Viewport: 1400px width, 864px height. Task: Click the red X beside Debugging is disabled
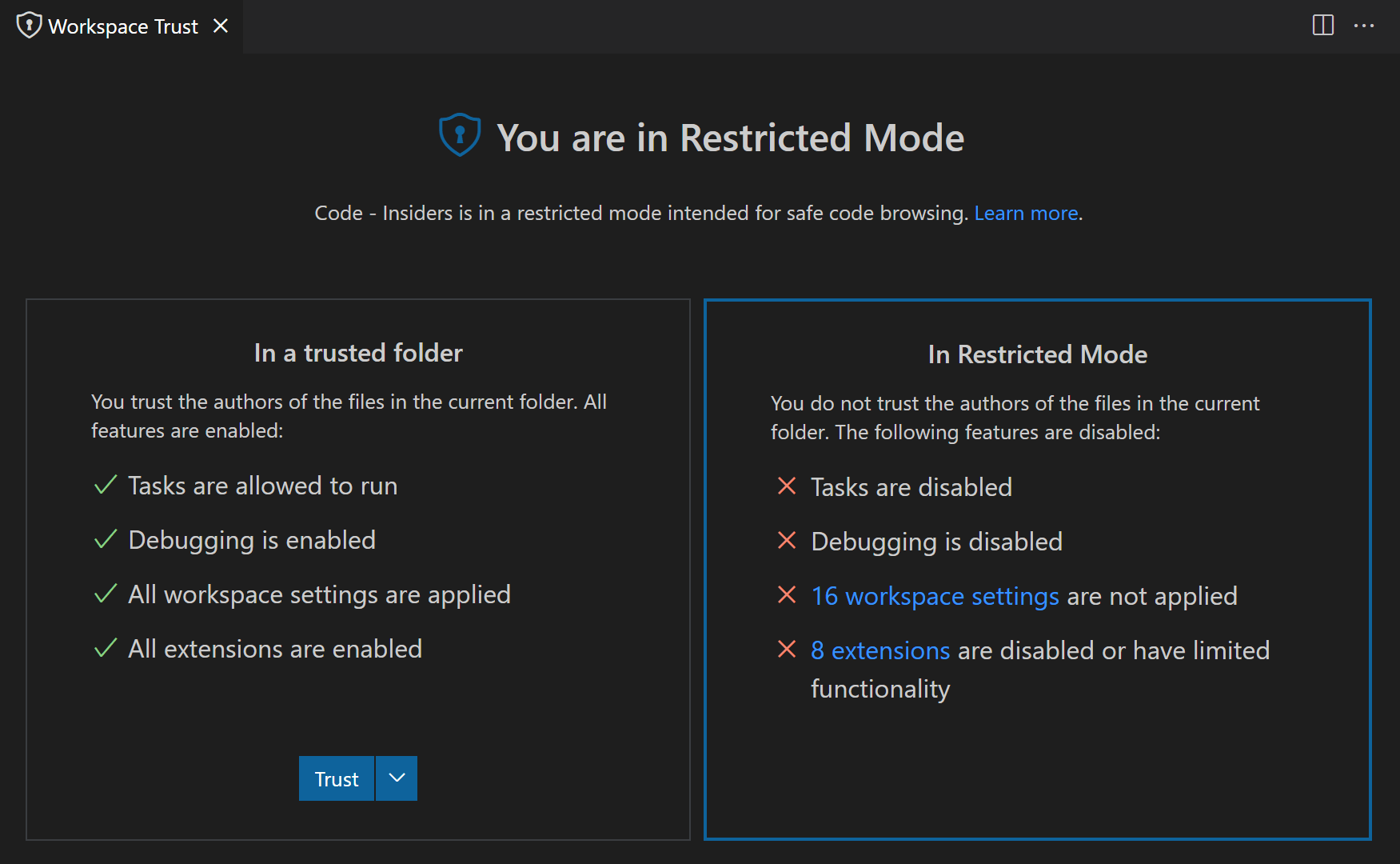pos(787,540)
